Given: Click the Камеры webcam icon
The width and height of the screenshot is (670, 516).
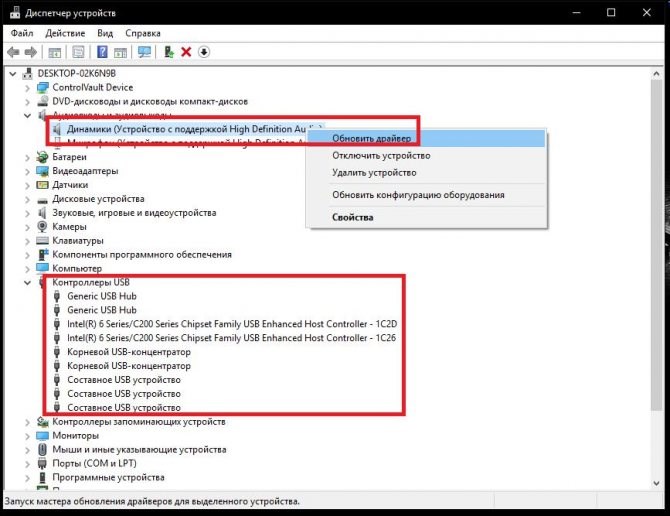Looking at the screenshot, I should pyautogui.click(x=42, y=227).
